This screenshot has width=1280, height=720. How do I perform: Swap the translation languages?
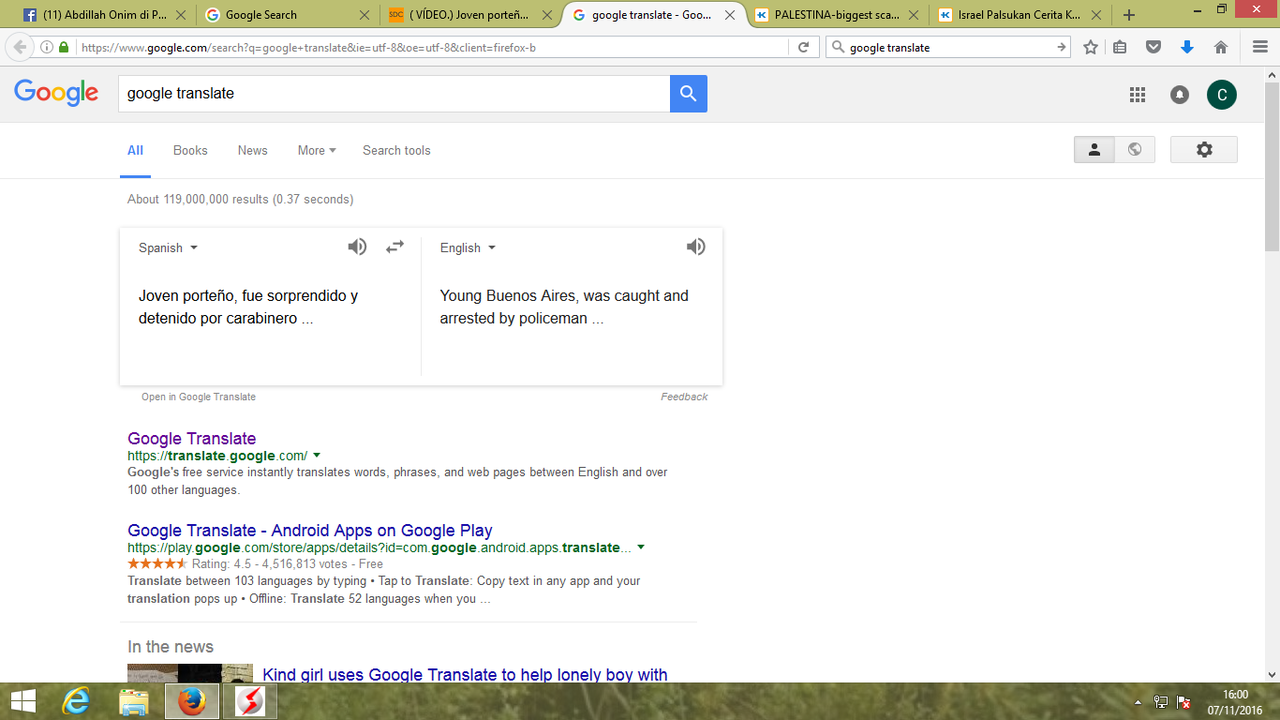(x=395, y=247)
